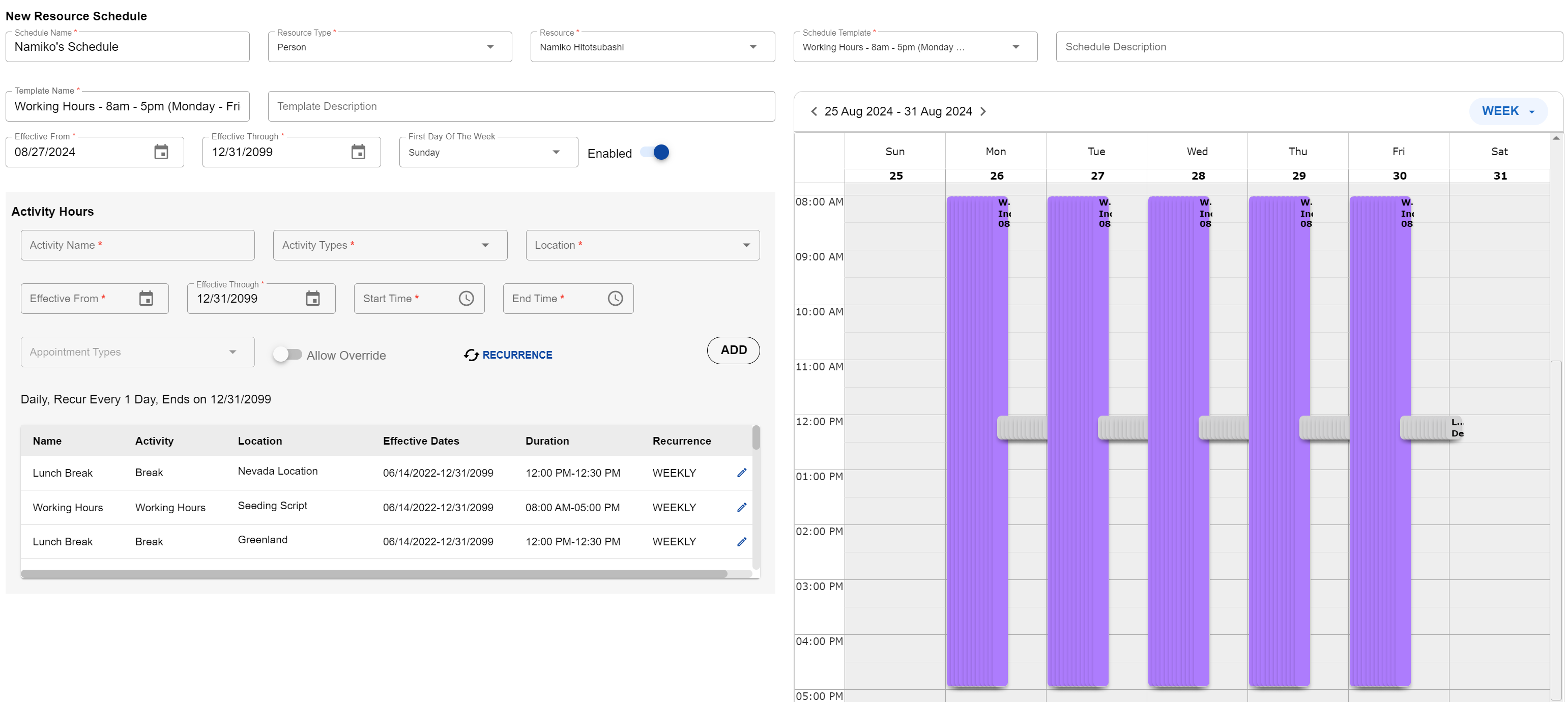Open calendar picker for template Effective From
The height and width of the screenshot is (702, 1568).
(161, 152)
